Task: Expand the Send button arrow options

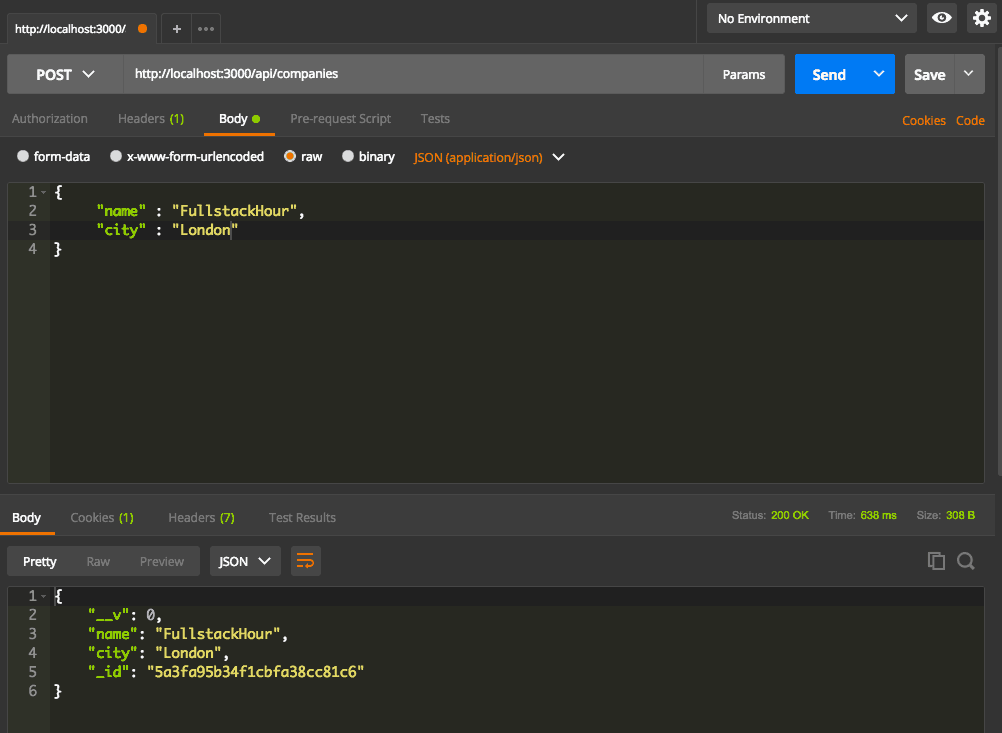Action: 879,74
